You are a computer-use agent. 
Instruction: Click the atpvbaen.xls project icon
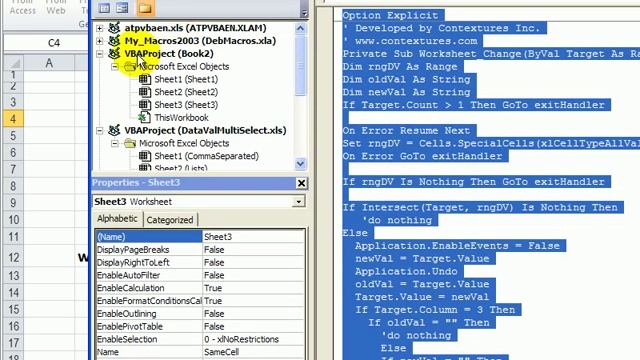[x=114, y=28]
